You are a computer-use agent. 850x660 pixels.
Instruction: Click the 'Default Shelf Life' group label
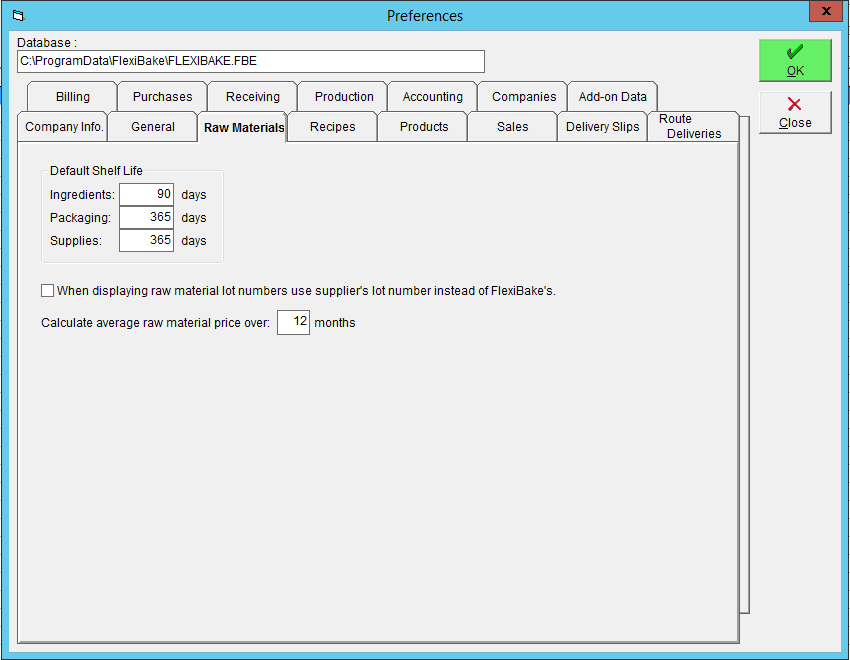[96, 171]
